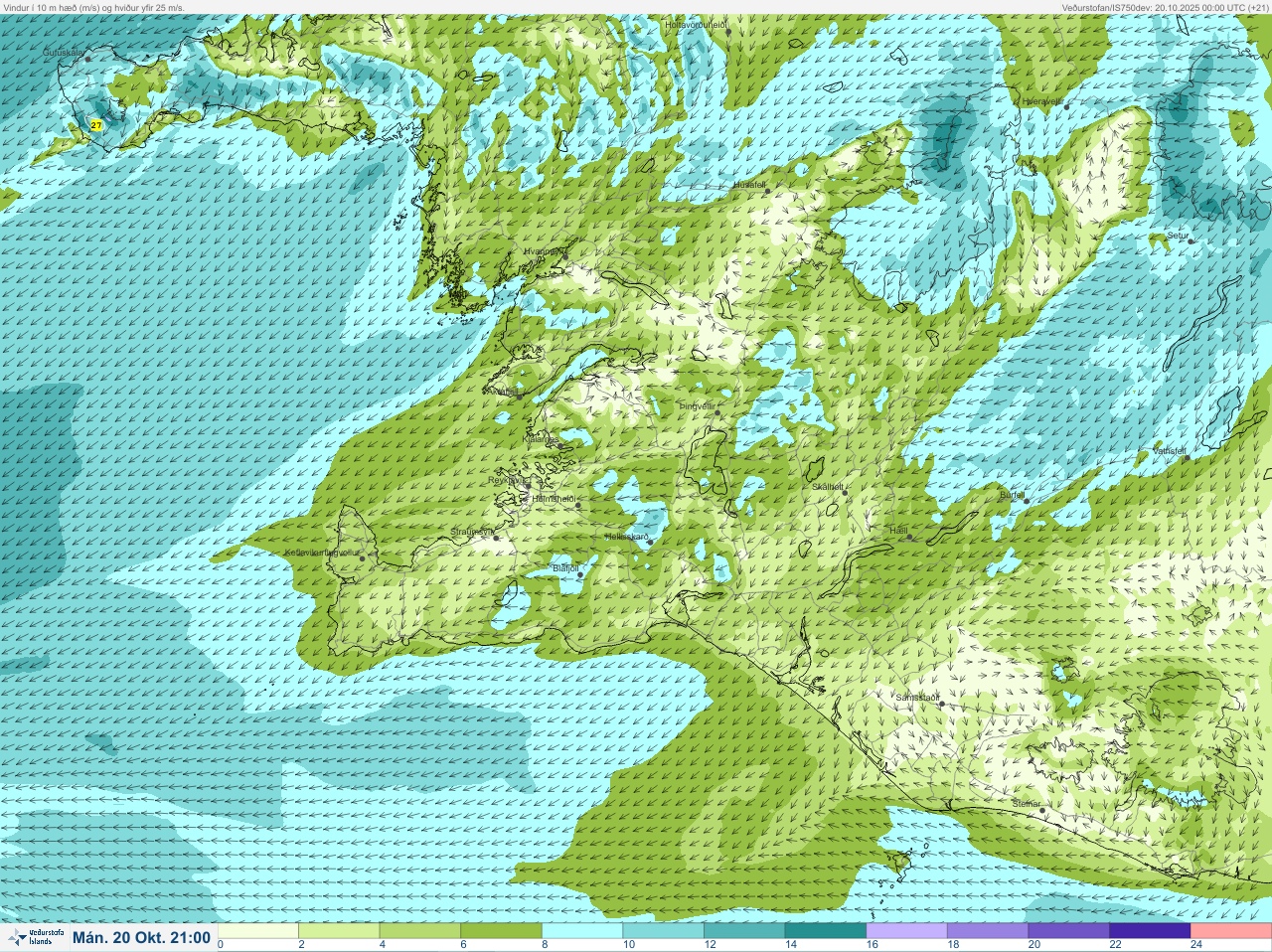Click the legend tick label 10
1272x952 pixels.
pyautogui.click(x=628, y=945)
